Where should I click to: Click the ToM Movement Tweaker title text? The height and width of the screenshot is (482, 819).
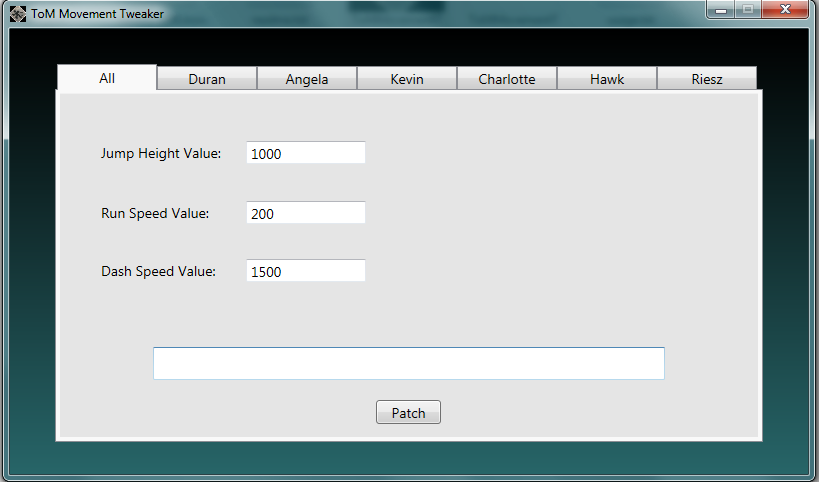coord(97,14)
